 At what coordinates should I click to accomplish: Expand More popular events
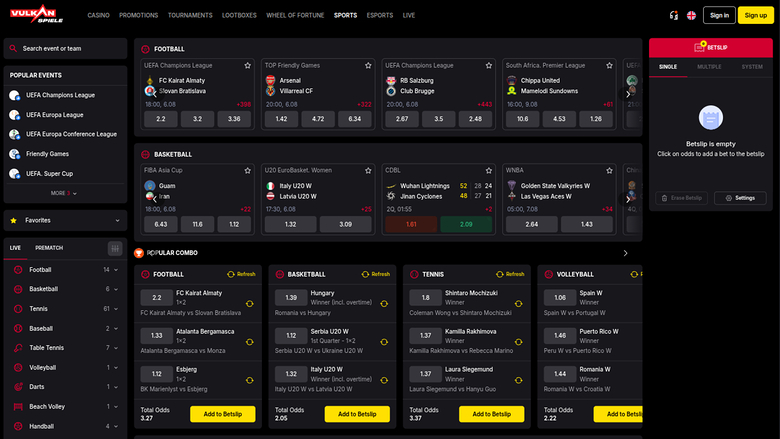(63, 193)
